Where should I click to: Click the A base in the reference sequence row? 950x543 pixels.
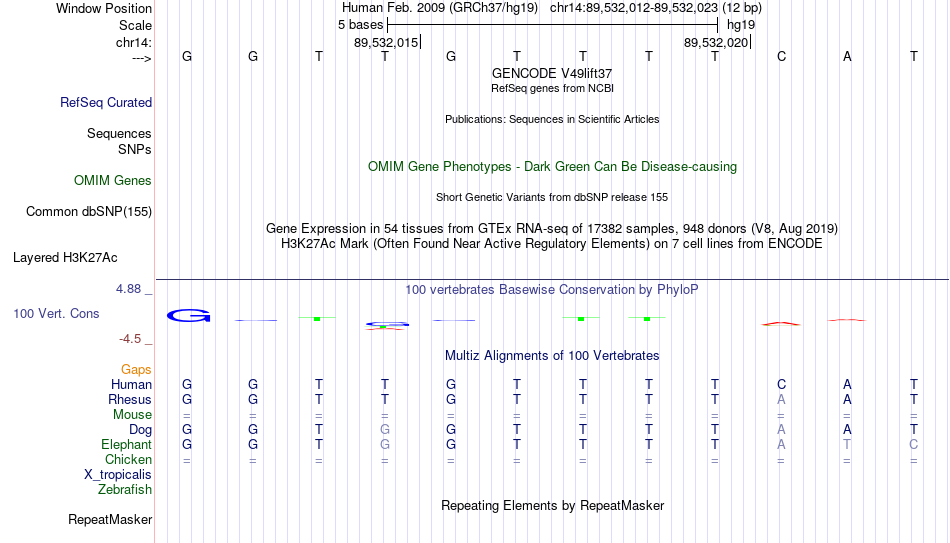tap(847, 57)
